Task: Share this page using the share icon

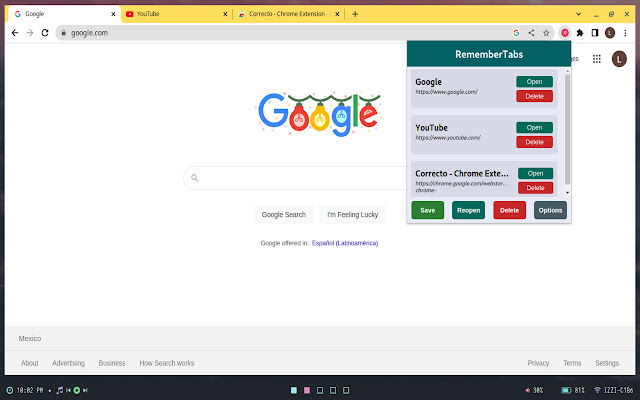Action: point(531,33)
